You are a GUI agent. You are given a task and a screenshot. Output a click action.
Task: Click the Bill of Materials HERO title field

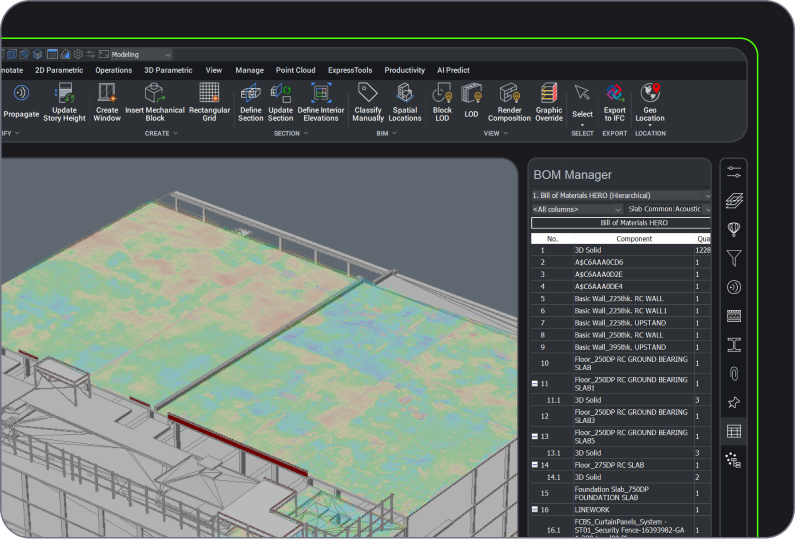[x=621, y=223]
